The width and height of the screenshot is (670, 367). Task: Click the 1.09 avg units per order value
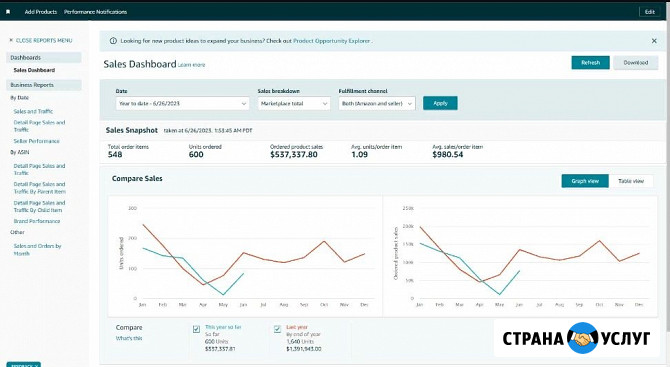tap(359, 155)
